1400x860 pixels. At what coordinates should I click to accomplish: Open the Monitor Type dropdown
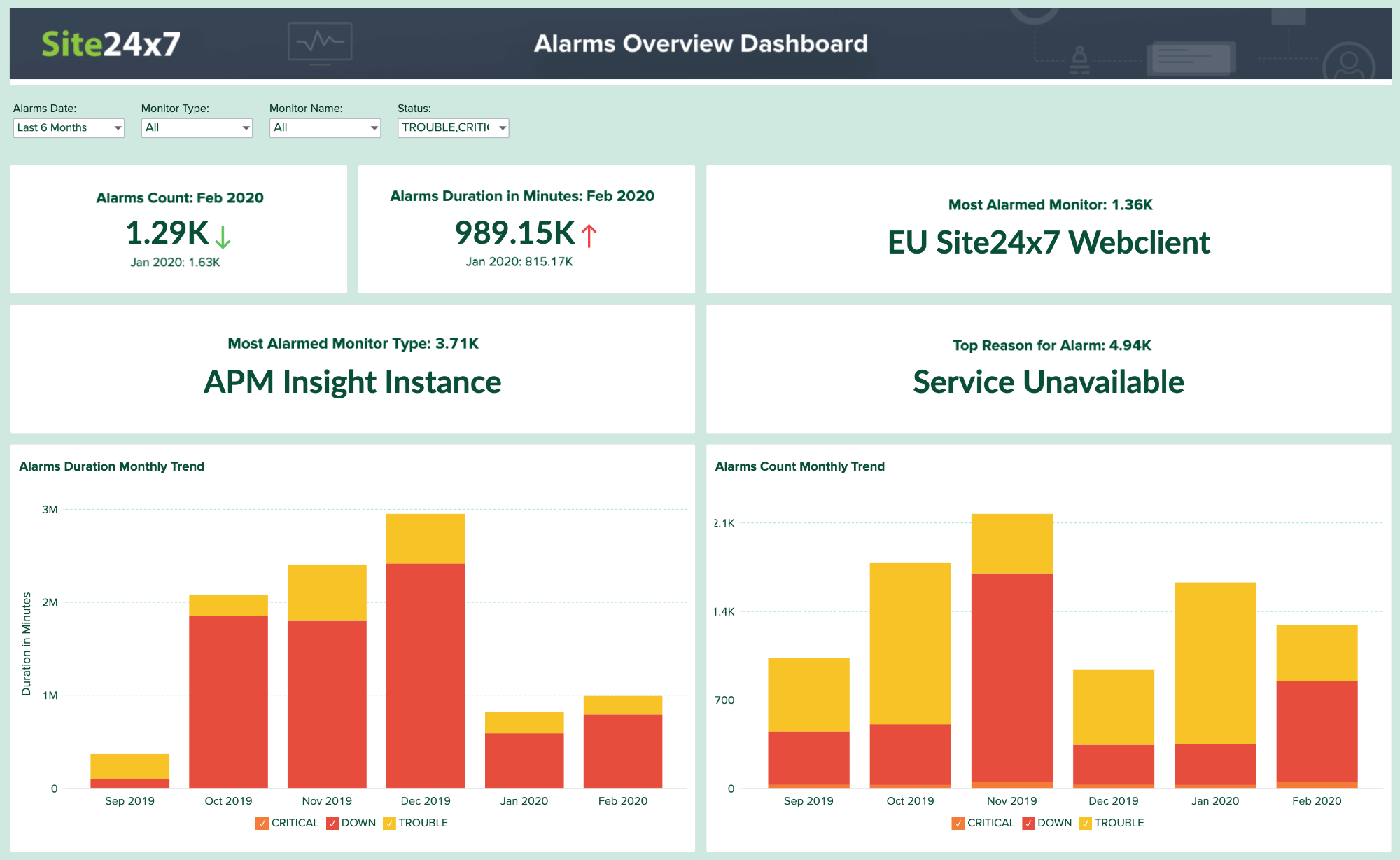[x=197, y=127]
